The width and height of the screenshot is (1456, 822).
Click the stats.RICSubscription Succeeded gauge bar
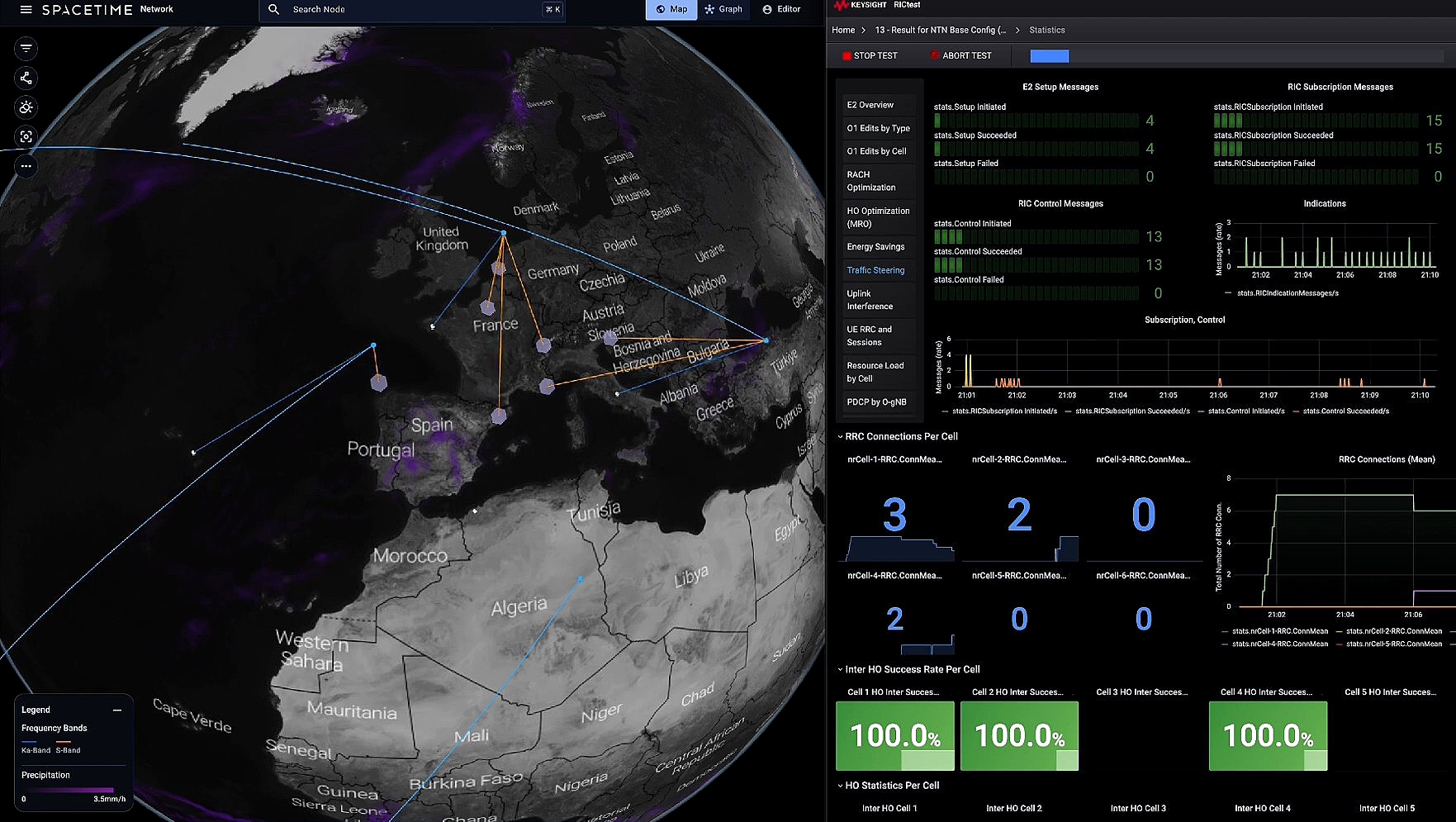tap(1316, 149)
